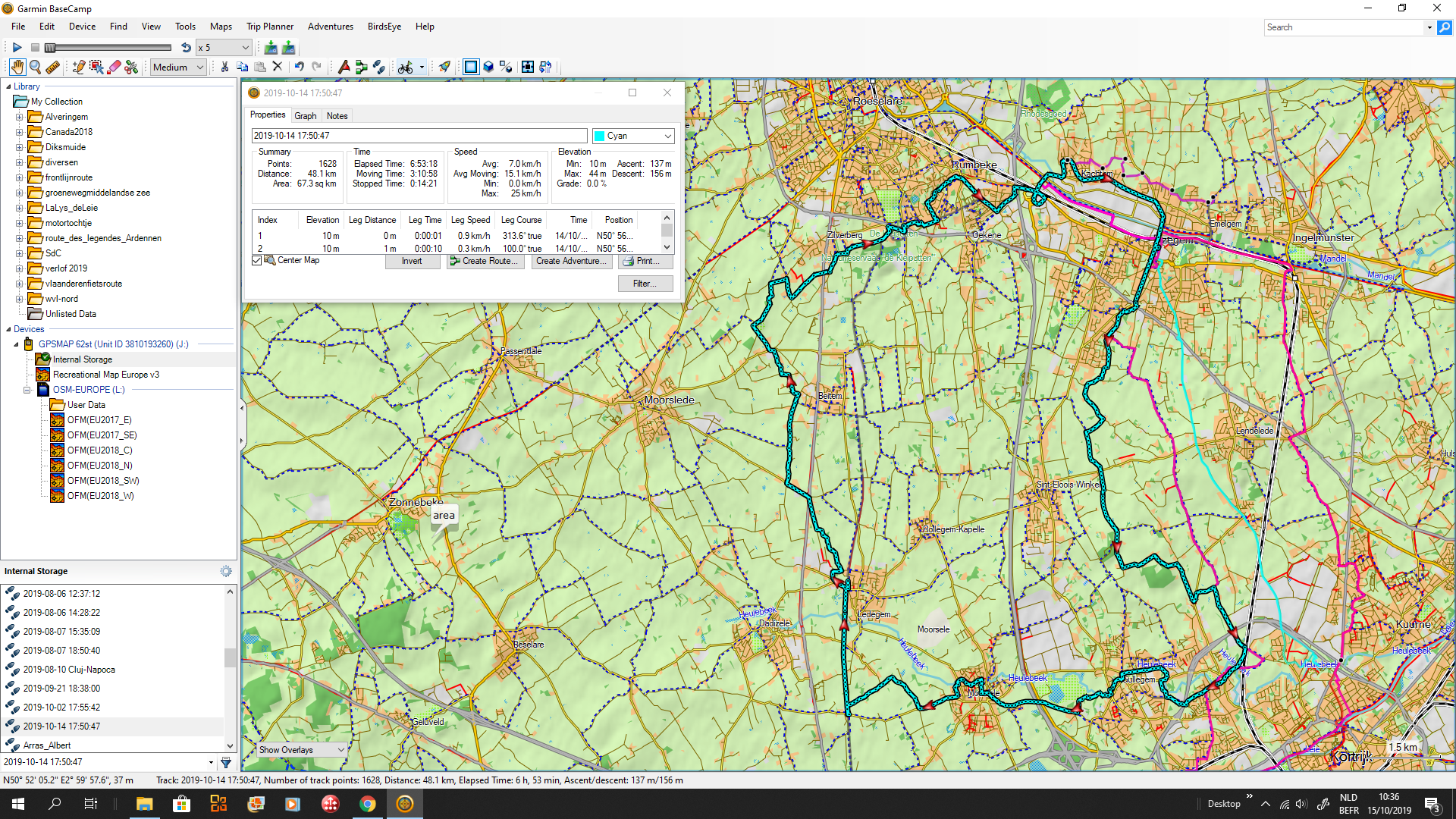This screenshot has height=819, width=1456.
Task: Click the Copy icon in toolbar
Action: (242, 67)
